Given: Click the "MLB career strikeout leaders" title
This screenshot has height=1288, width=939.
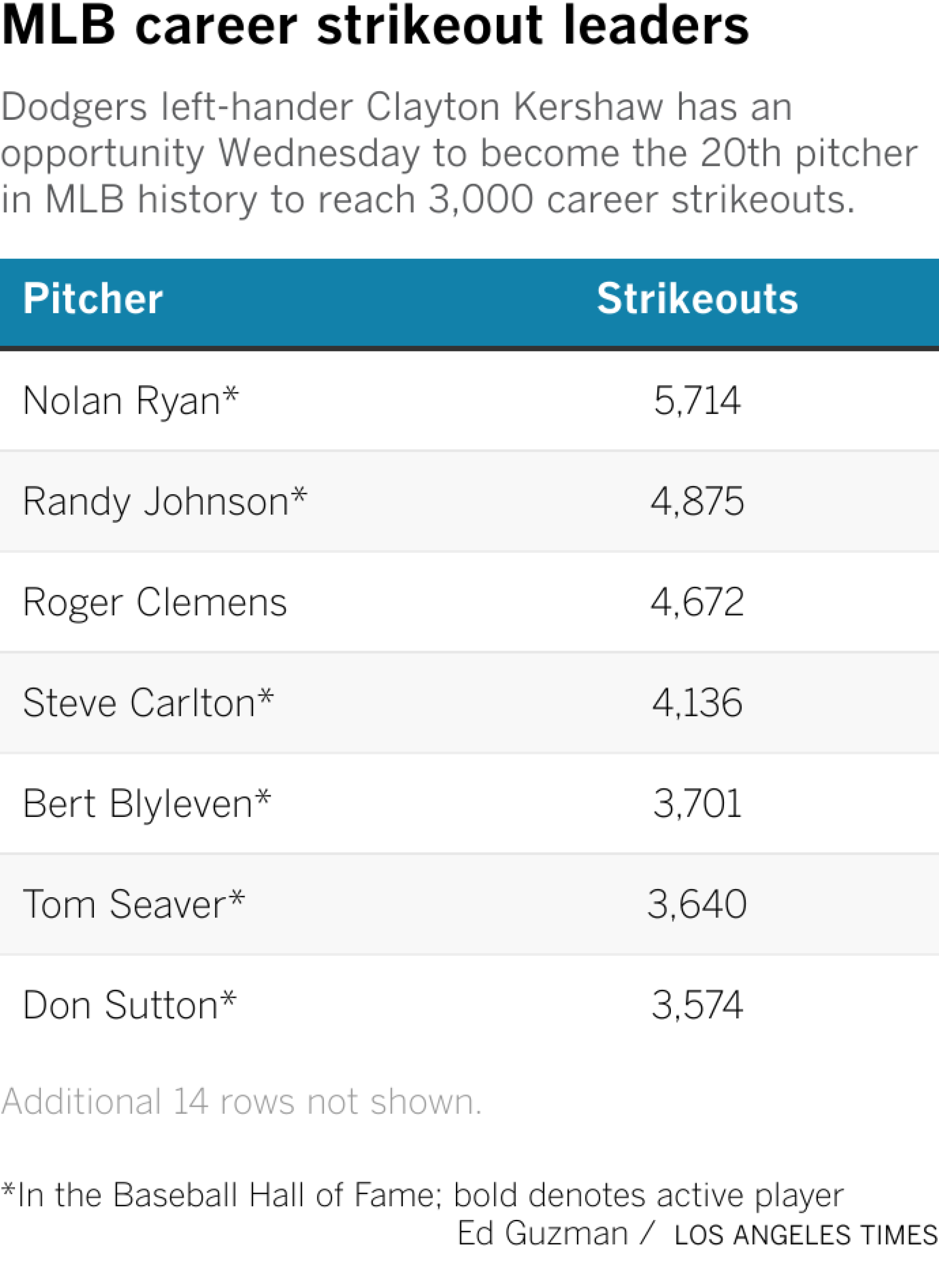Looking at the screenshot, I should tap(375, 25).
